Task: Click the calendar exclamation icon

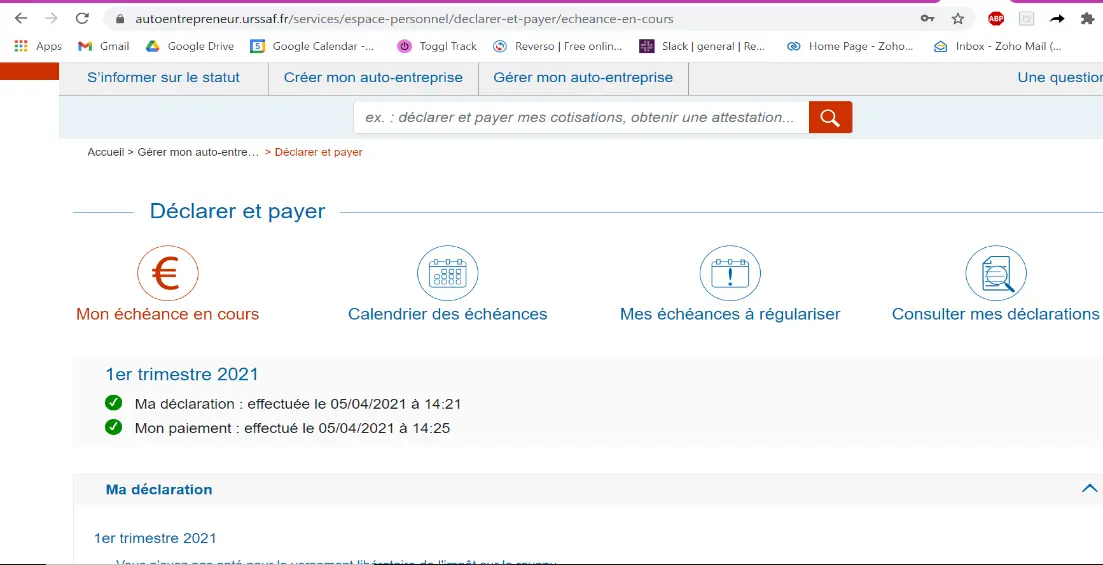Action: pos(730,273)
